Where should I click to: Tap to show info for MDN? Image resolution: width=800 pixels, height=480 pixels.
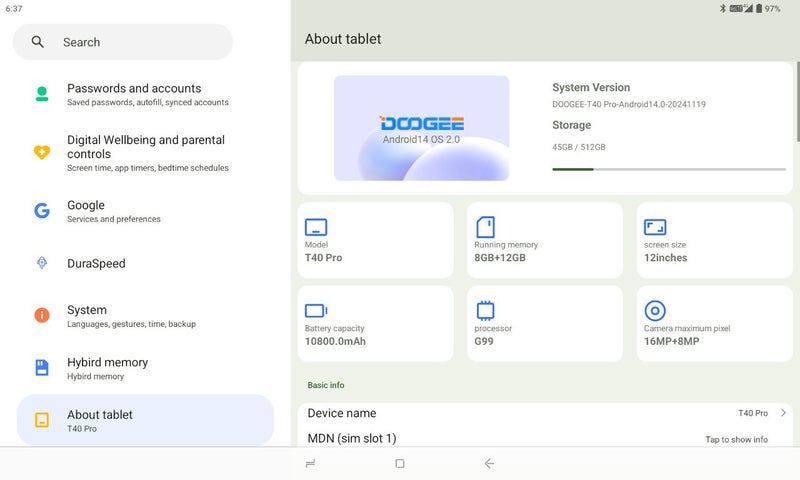pos(736,439)
